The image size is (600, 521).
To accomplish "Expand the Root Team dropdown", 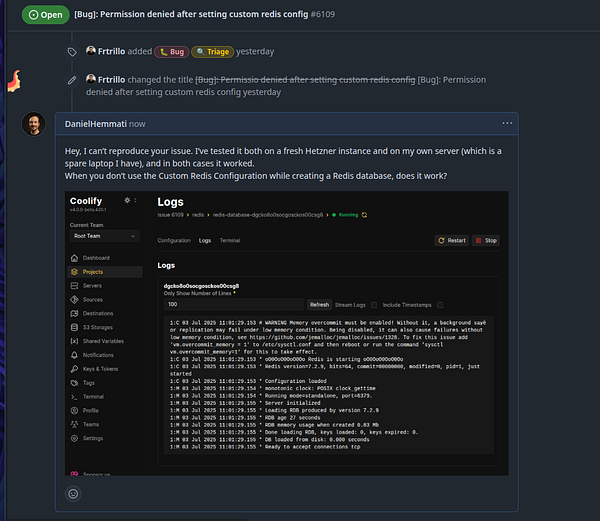I will click(105, 236).
